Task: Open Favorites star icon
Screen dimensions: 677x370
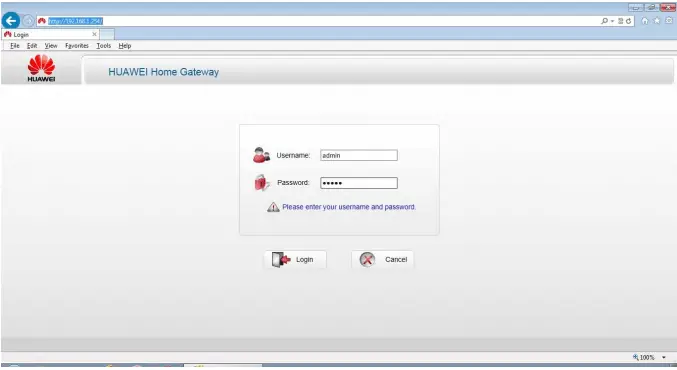Action: point(657,21)
